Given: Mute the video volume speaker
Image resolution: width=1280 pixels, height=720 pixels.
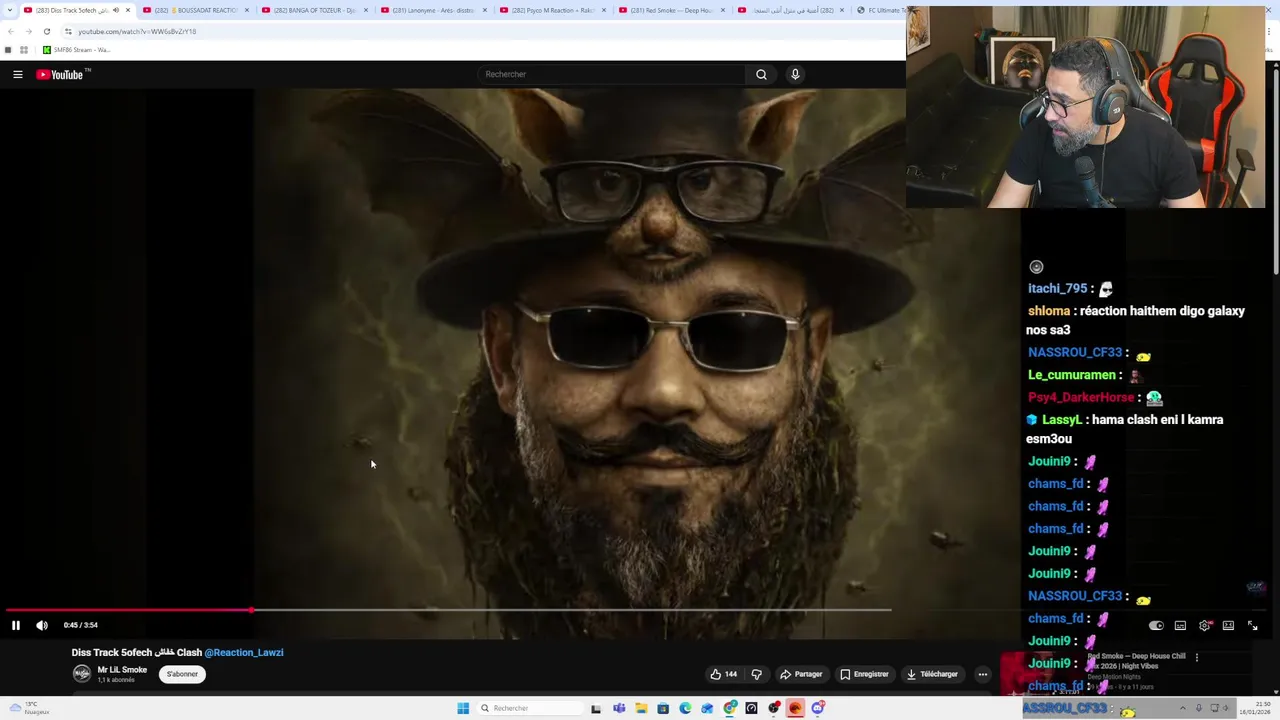Looking at the screenshot, I should [42, 625].
